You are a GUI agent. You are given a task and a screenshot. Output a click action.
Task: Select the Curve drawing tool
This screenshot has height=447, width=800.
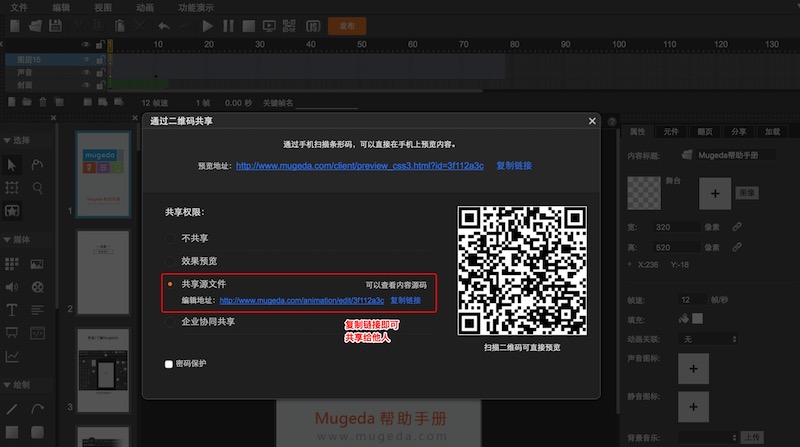[x=37, y=409]
